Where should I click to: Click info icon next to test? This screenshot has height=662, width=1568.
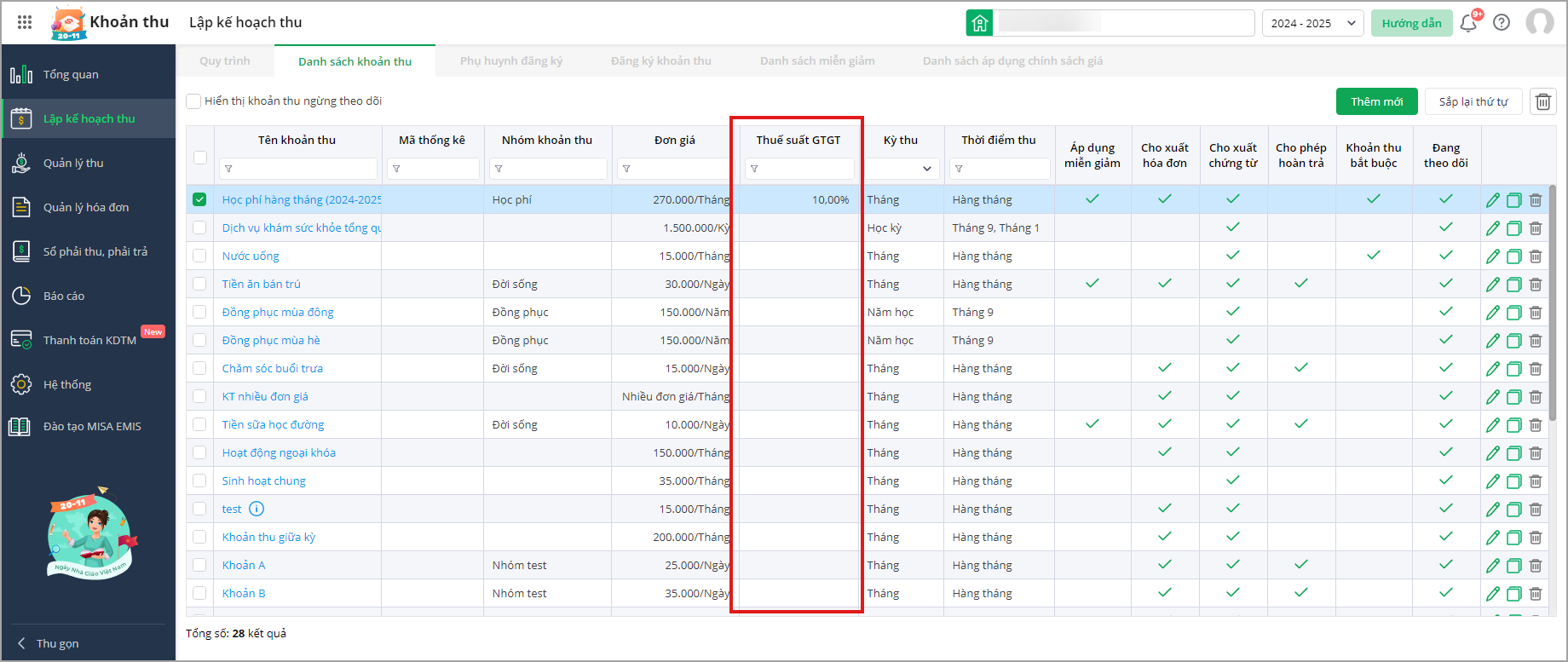(x=257, y=509)
